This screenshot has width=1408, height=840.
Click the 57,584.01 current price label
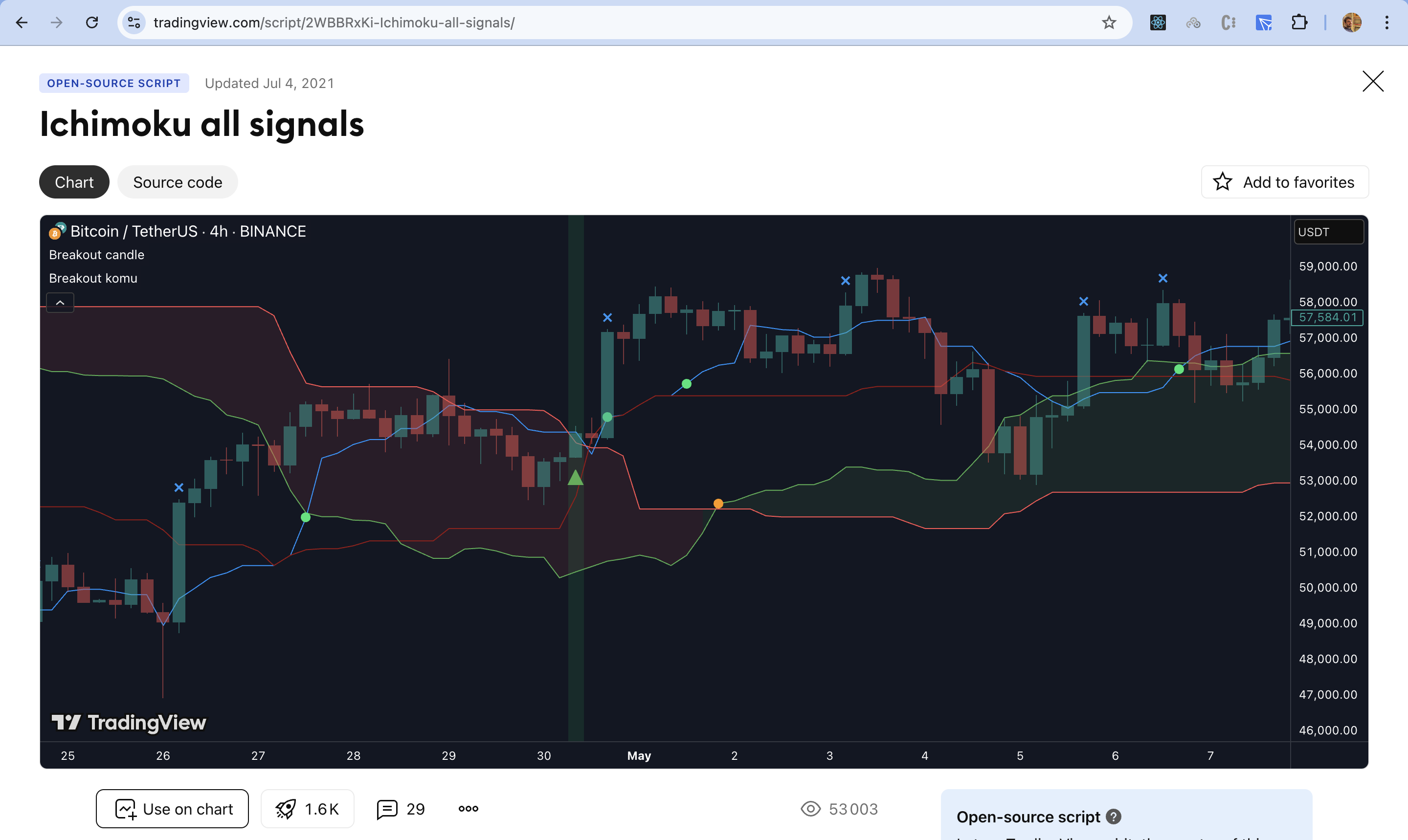[1327, 317]
